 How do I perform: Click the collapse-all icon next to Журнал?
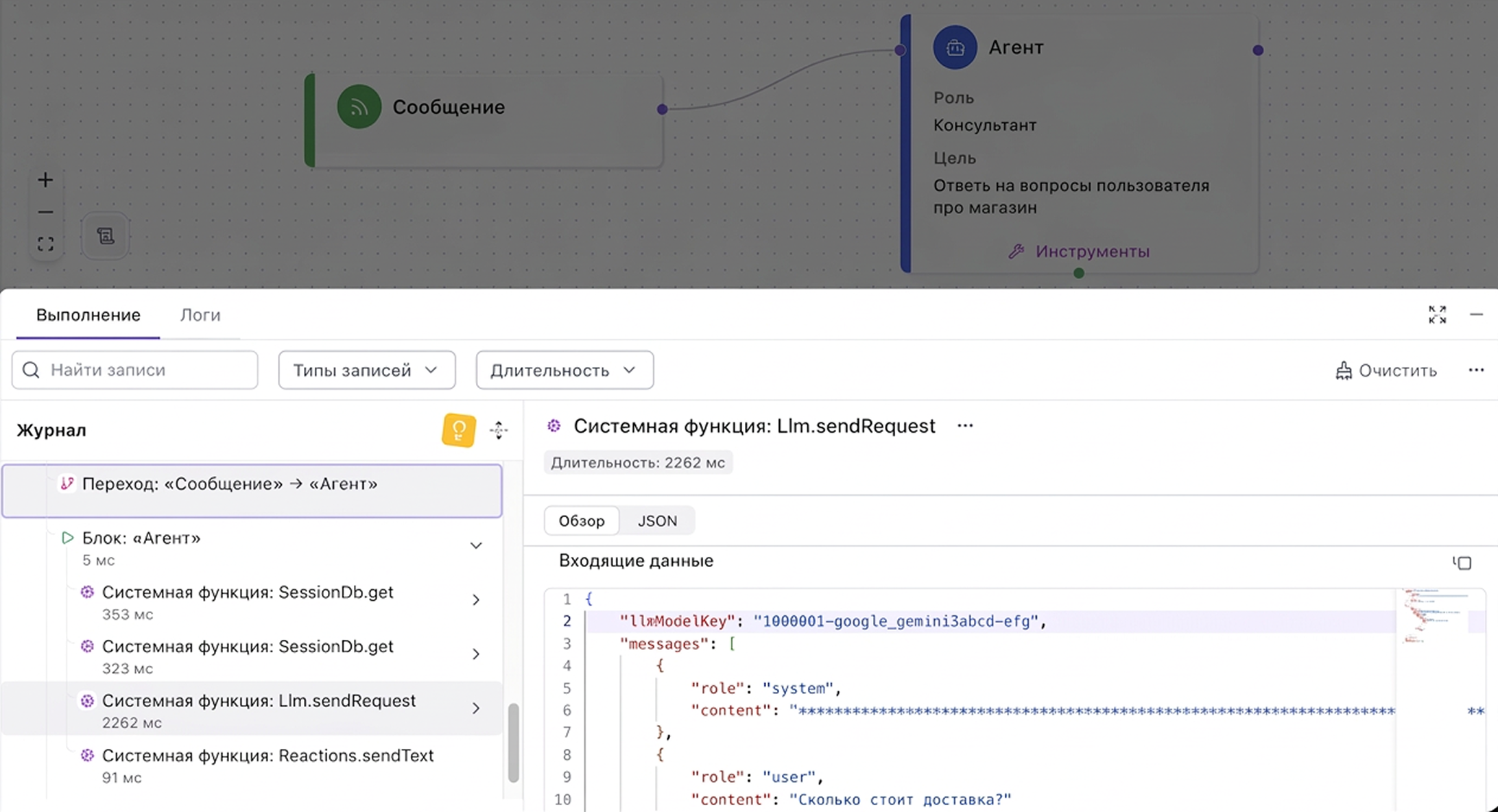point(499,430)
